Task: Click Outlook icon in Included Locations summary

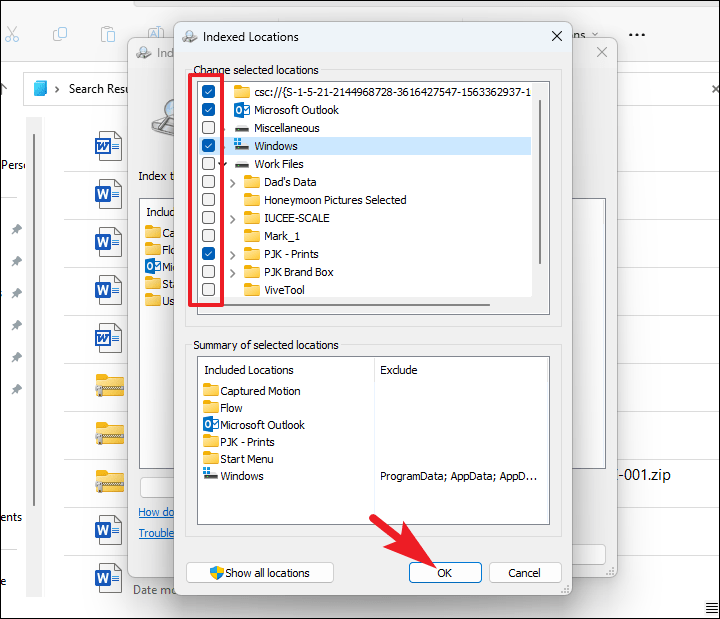Action: [211, 424]
